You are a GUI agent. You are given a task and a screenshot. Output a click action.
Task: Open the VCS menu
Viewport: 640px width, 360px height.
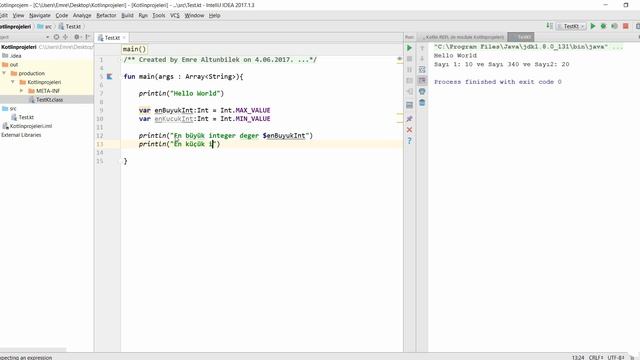point(175,16)
